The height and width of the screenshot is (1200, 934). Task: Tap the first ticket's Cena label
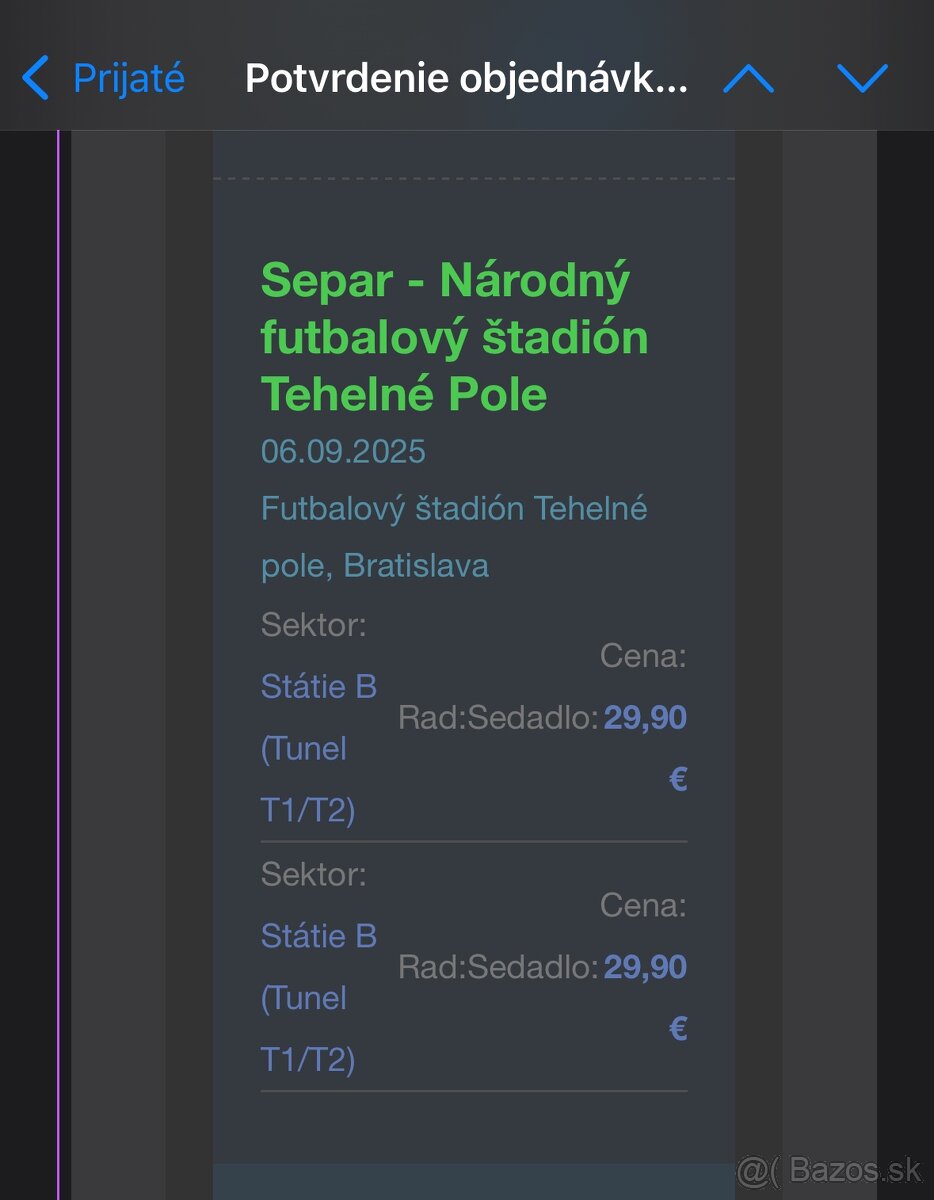[x=643, y=657]
